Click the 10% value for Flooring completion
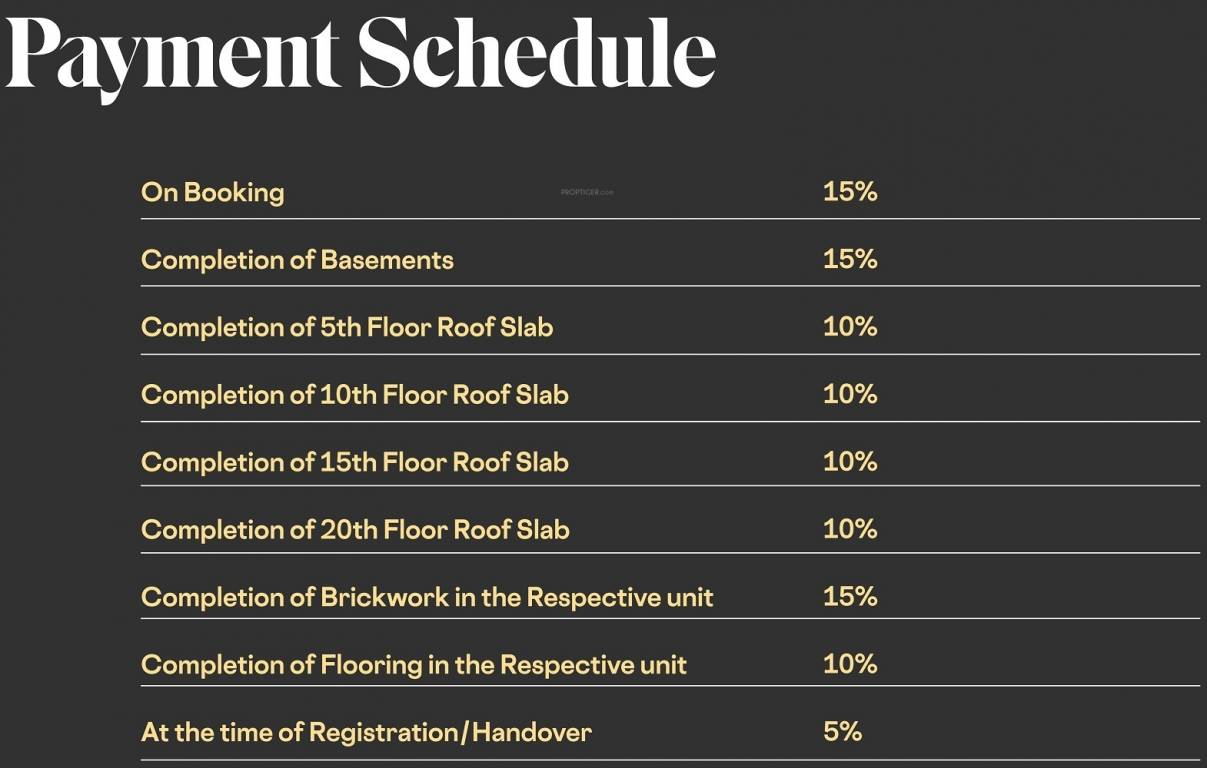Image resolution: width=1207 pixels, height=768 pixels. pyautogui.click(x=849, y=664)
